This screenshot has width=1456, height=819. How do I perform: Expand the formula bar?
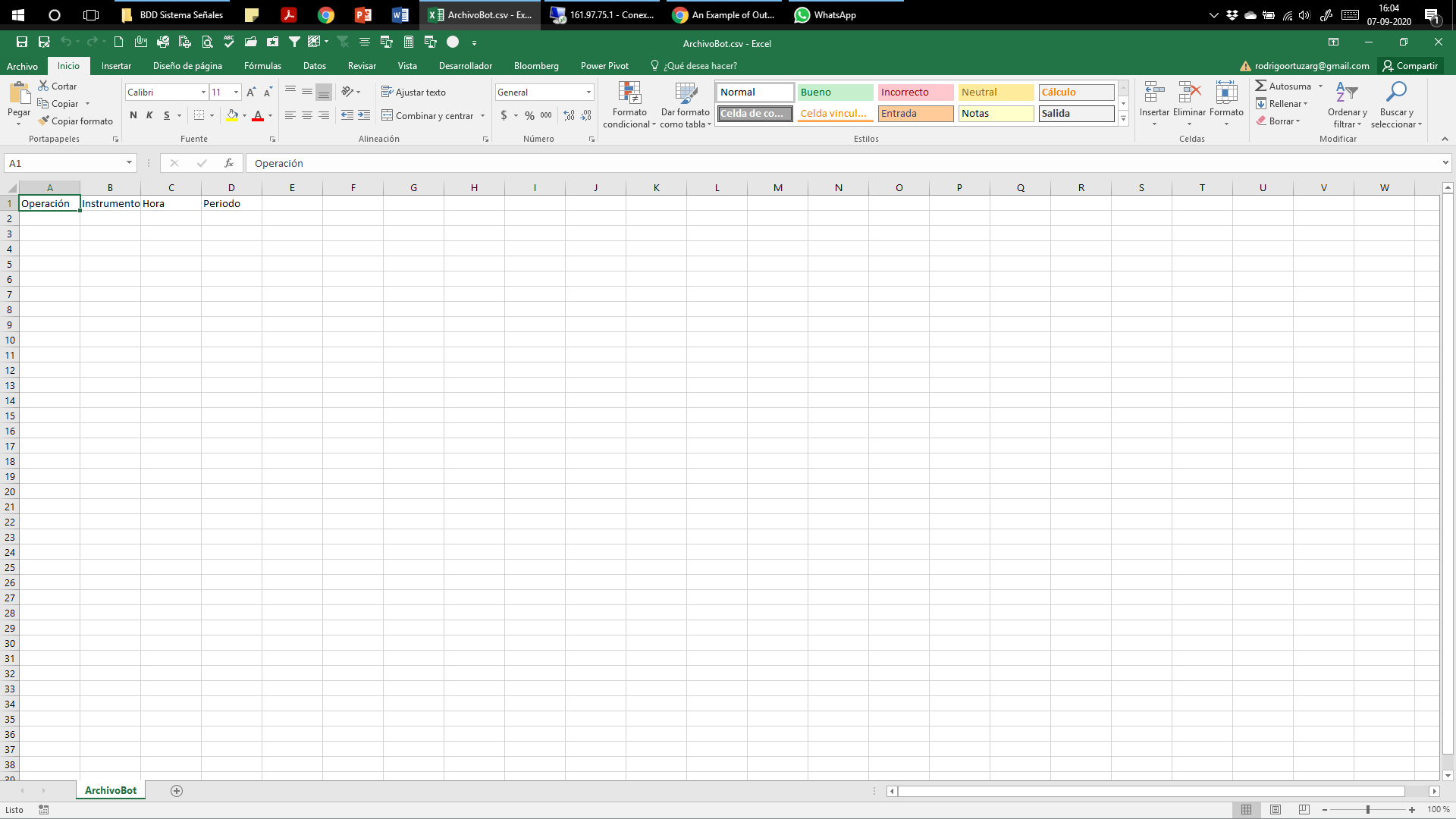pos(1445,162)
